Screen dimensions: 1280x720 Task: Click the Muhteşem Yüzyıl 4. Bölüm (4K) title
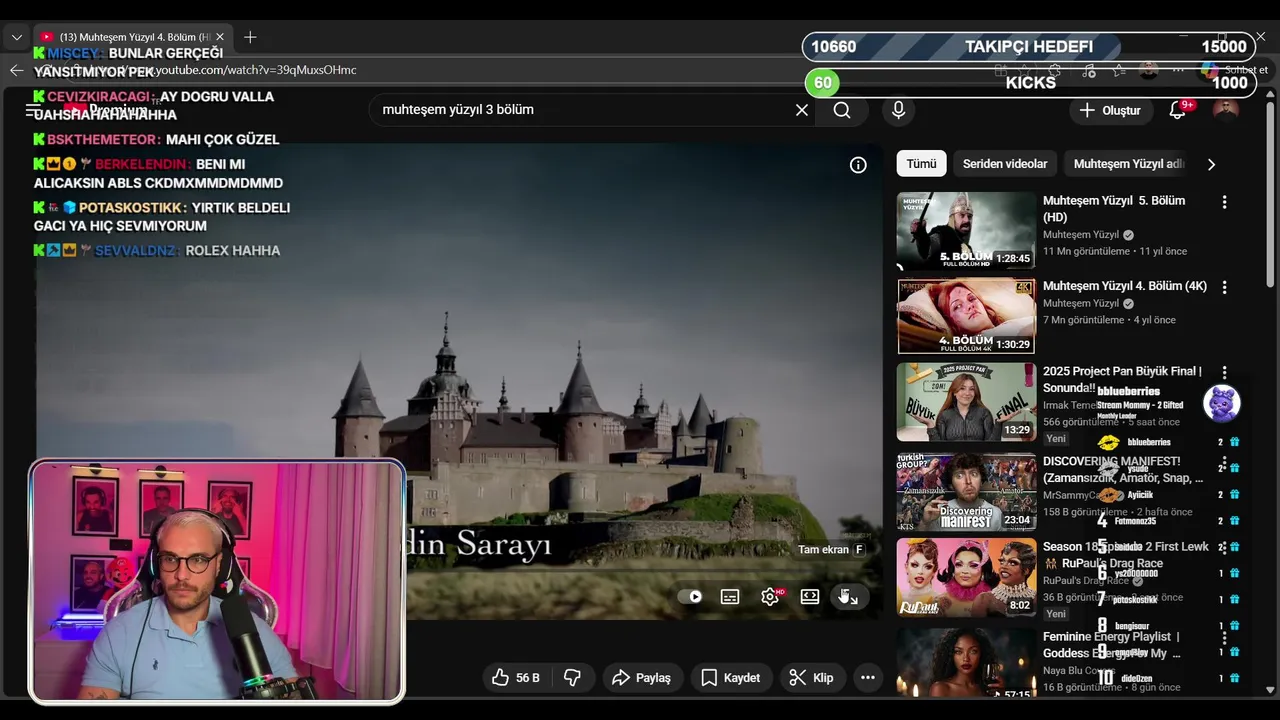(1125, 286)
